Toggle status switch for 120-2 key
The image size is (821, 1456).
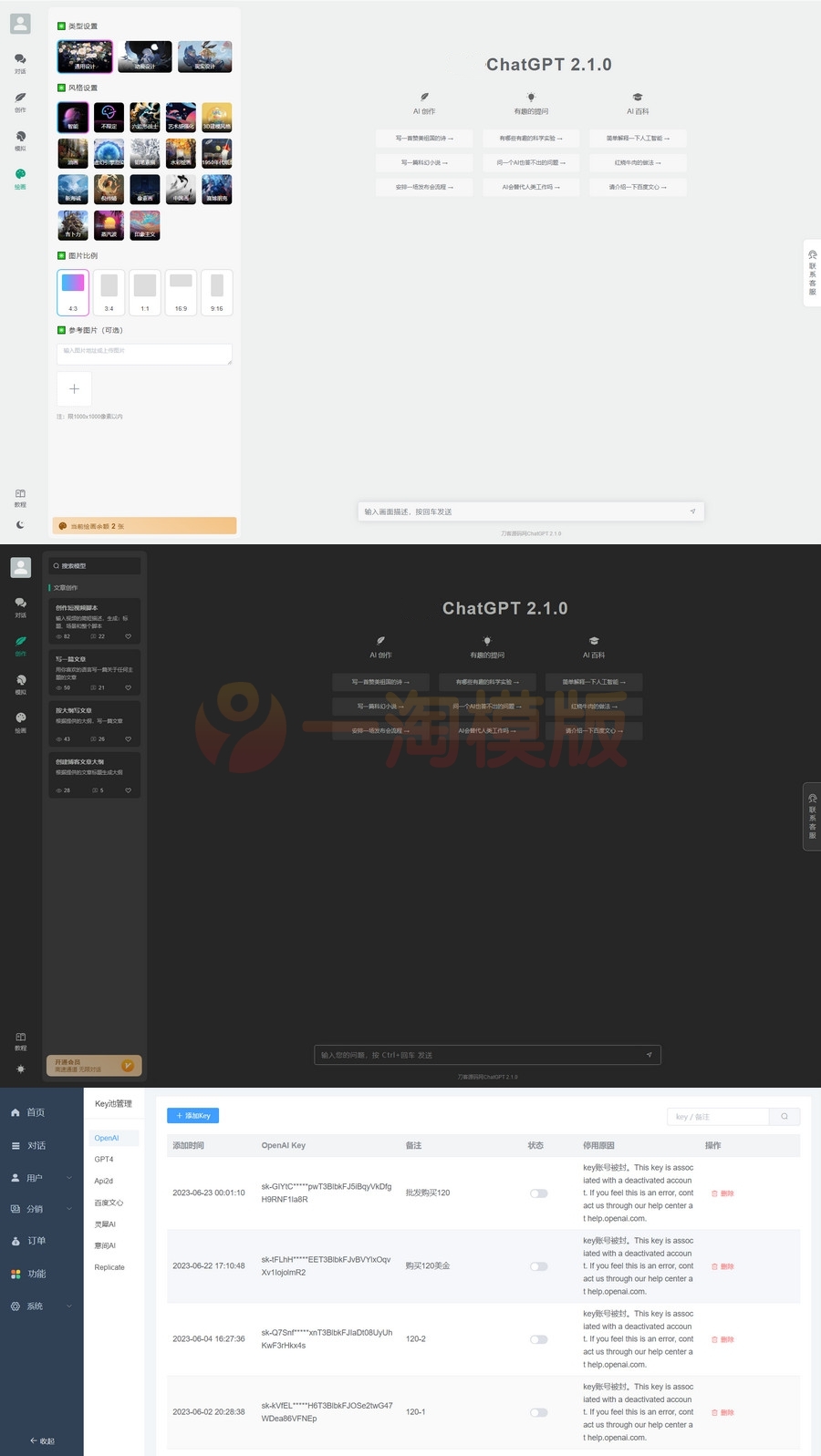(x=539, y=1339)
